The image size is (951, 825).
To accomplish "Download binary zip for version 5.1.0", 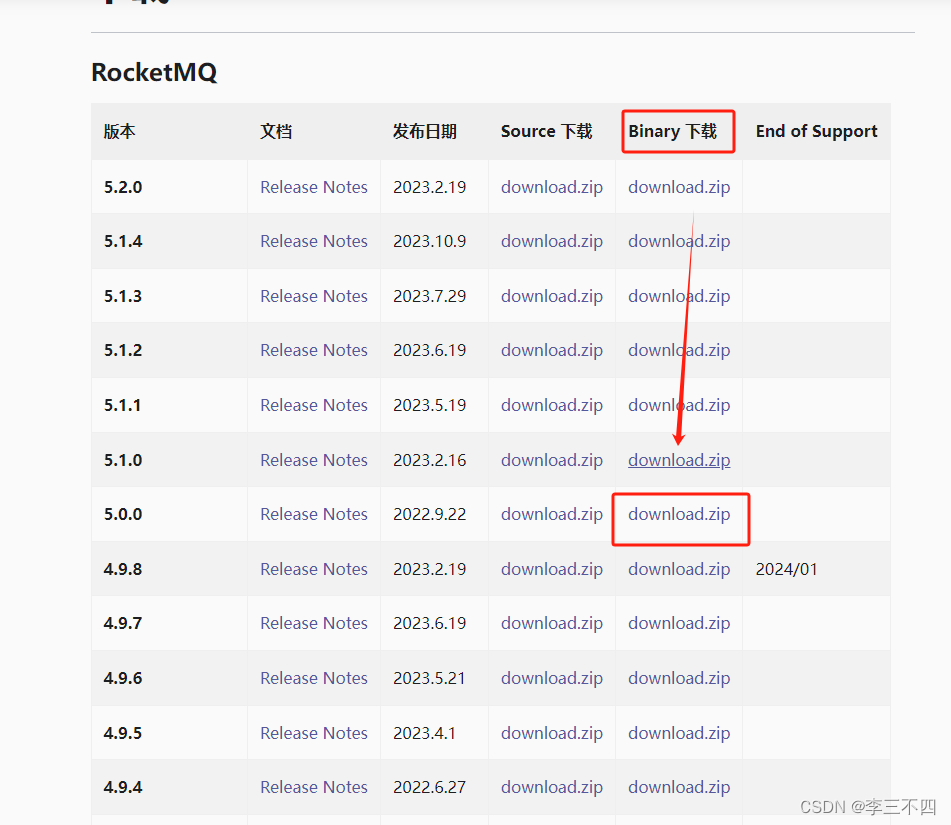I will coord(679,460).
